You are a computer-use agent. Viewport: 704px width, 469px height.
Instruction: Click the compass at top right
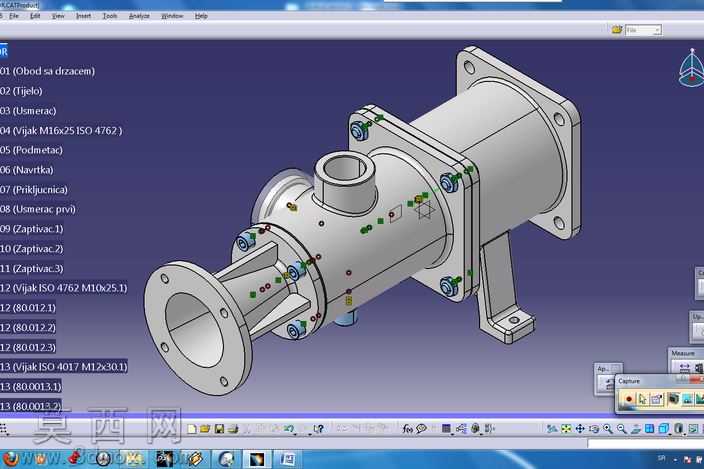pos(691,68)
